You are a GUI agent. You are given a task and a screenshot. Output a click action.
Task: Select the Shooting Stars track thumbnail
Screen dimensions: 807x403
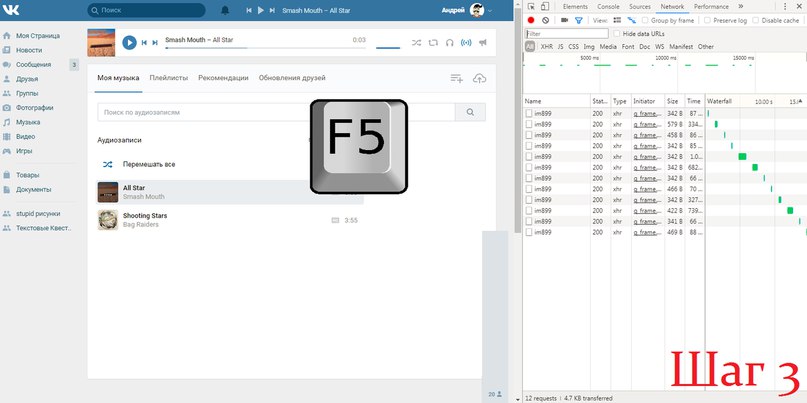(x=108, y=220)
